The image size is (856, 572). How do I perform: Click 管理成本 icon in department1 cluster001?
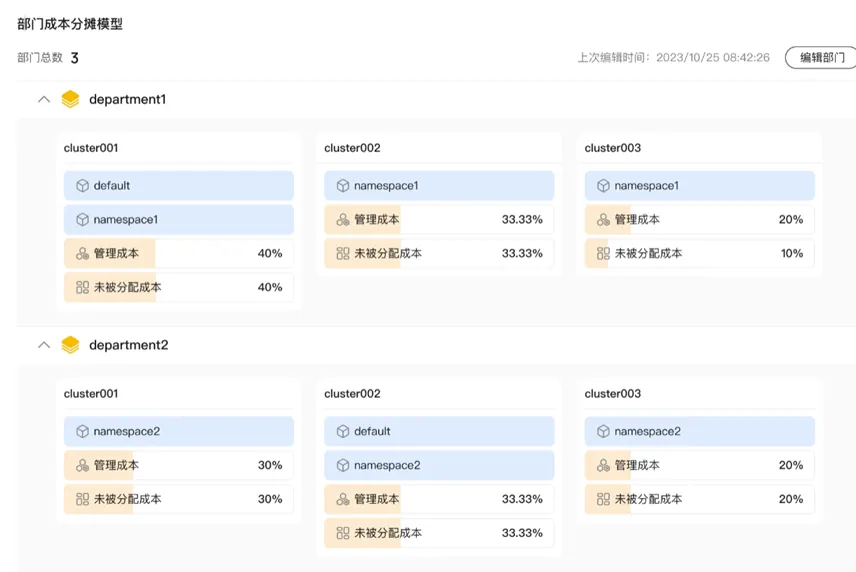82,254
